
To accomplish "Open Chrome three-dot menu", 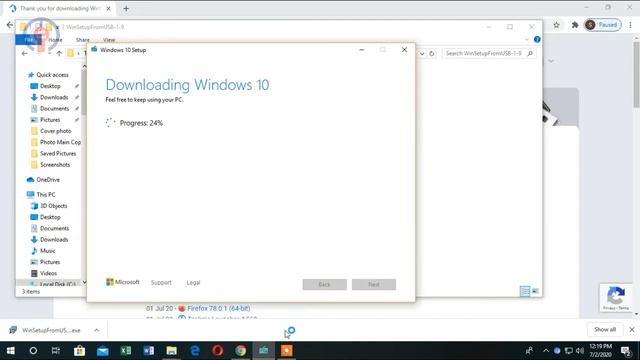I will coord(631,25).
